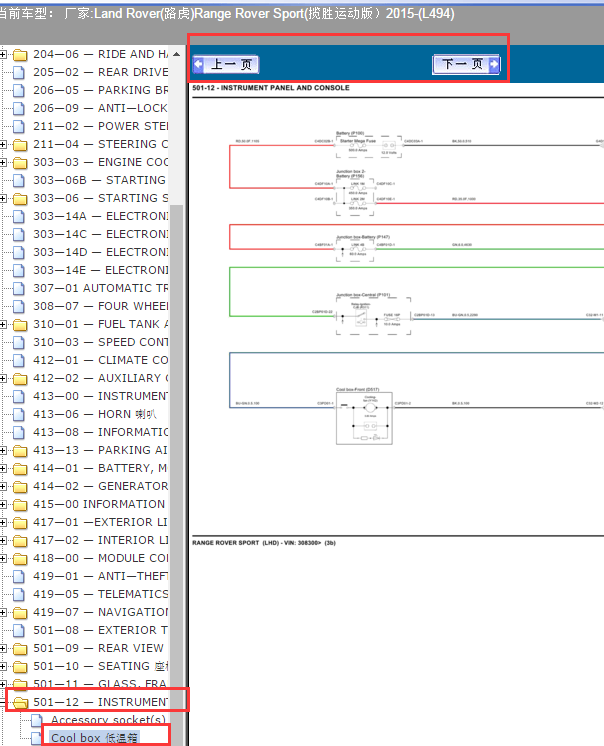Open document icon of 310-03 SPEED CONT
The height and width of the screenshot is (746, 604).
19,343
